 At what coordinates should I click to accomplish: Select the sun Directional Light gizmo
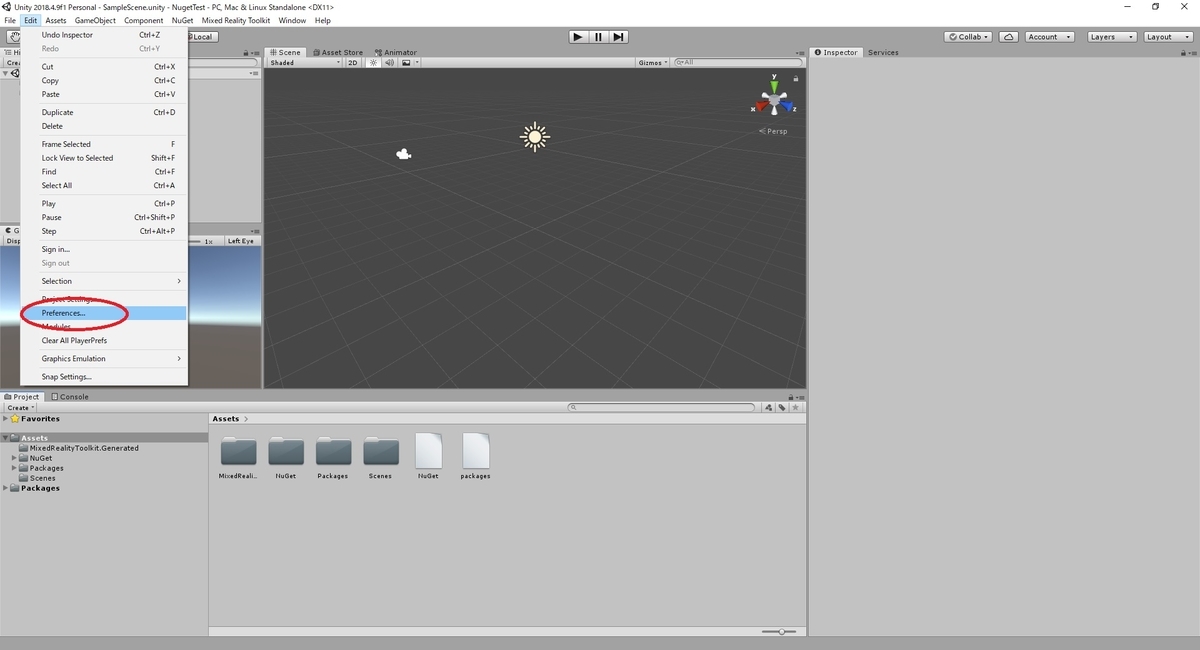pyautogui.click(x=535, y=137)
